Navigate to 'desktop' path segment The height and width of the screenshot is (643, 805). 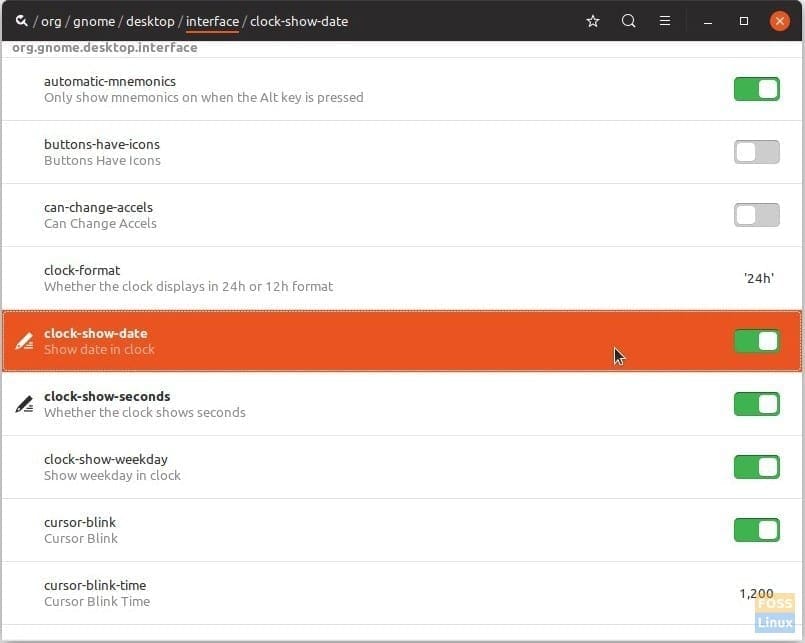(x=150, y=22)
